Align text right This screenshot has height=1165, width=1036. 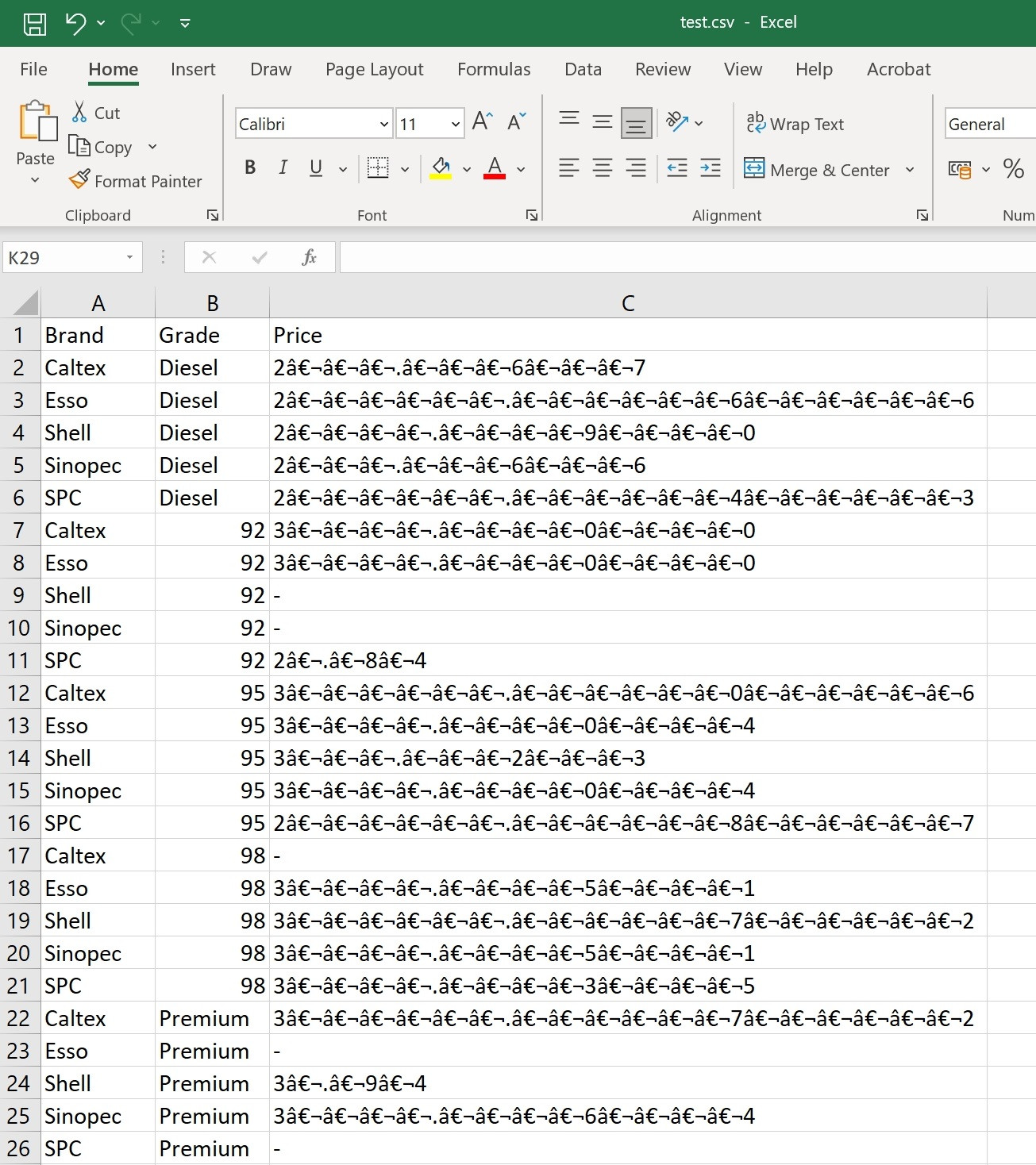[x=636, y=167]
